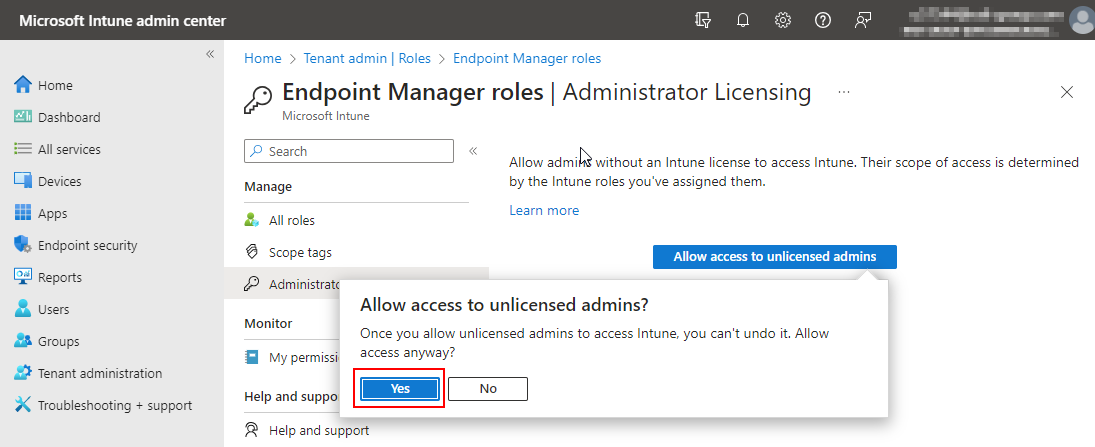1095x447 pixels.
Task: Click the All services list icon
Action: tap(23, 149)
